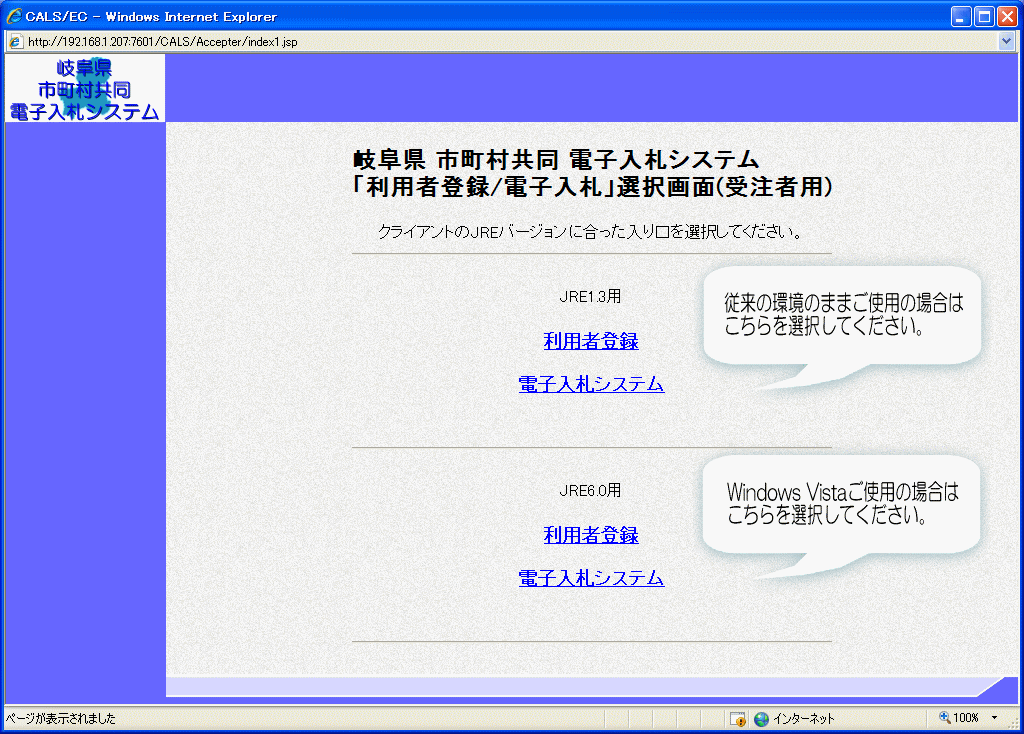The width and height of the screenshot is (1024, 734).
Task: Click the 従来の環境のまま speech bubble
Action: click(842, 326)
